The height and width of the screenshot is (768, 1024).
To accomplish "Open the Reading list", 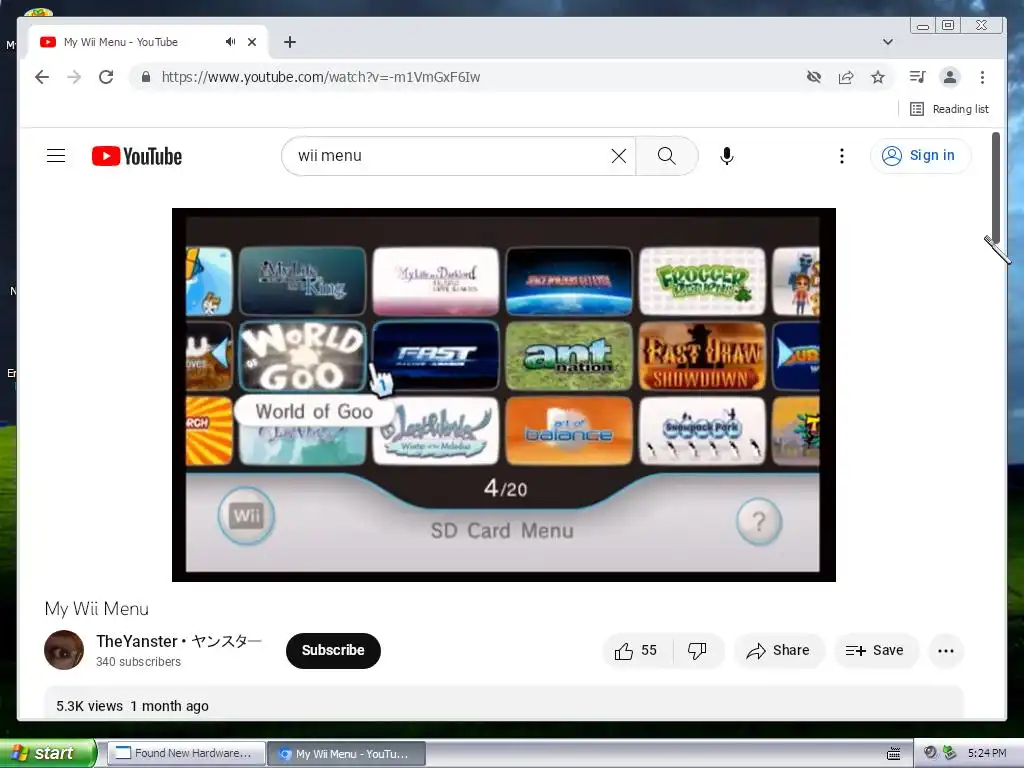I will 949,109.
